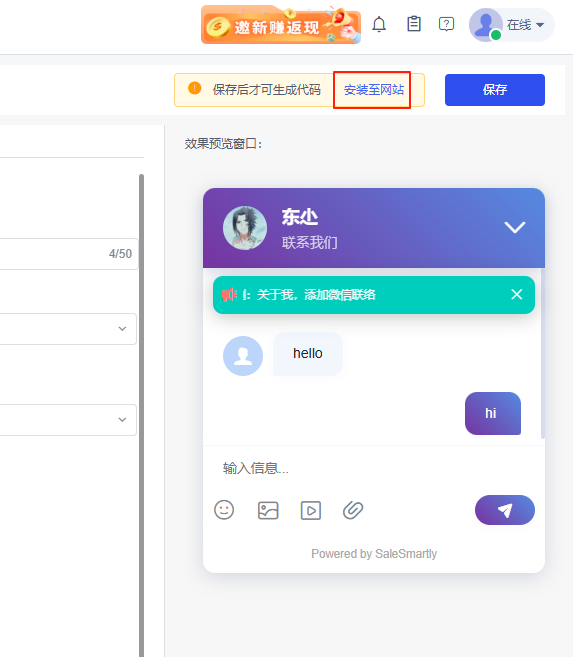Click the megaphone announcement icon
The width and height of the screenshot is (573, 657).
tap(229, 295)
